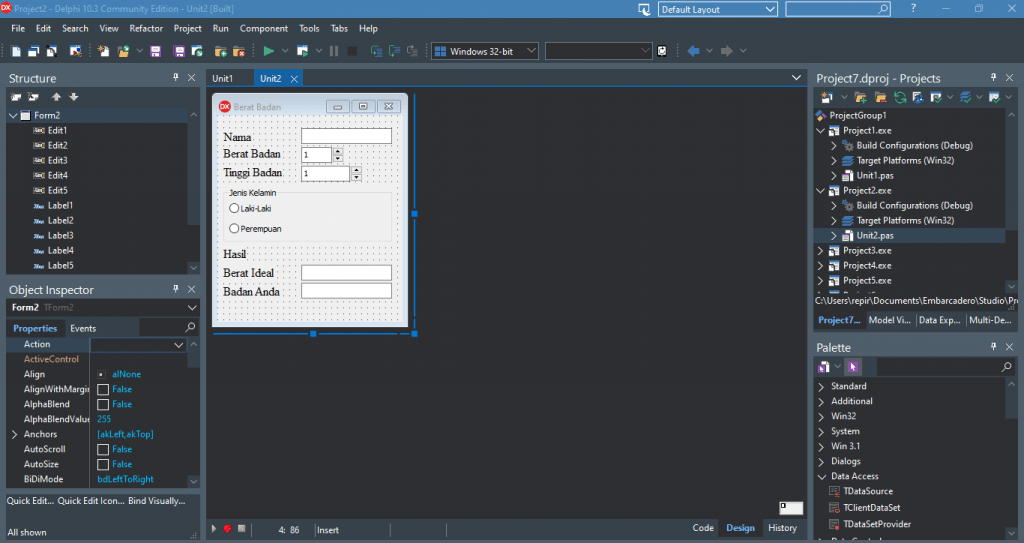Screen dimensions: 1024x543
Task: Expand the Standard palette category
Action: (x=822, y=386)
